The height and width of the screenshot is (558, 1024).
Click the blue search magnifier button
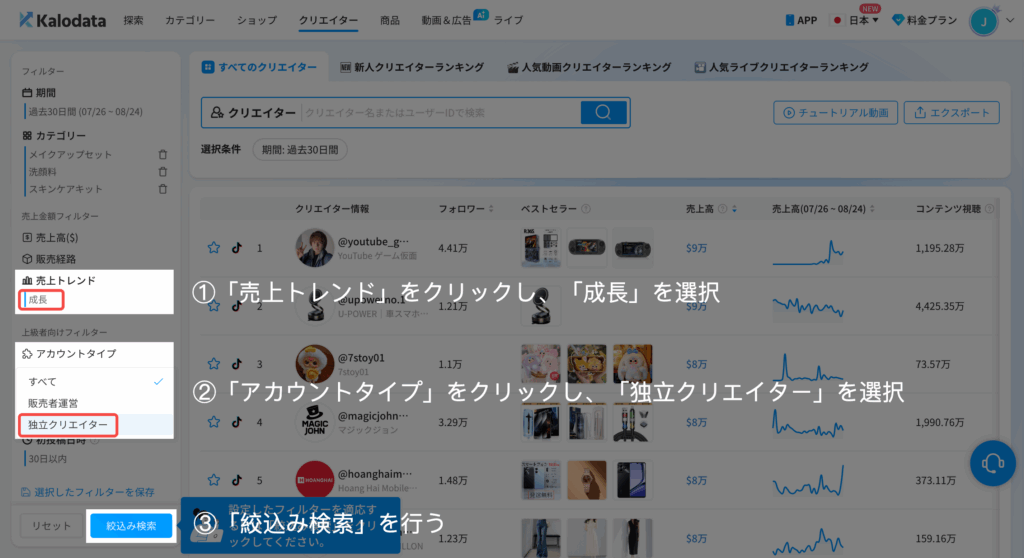click(603, 112)
